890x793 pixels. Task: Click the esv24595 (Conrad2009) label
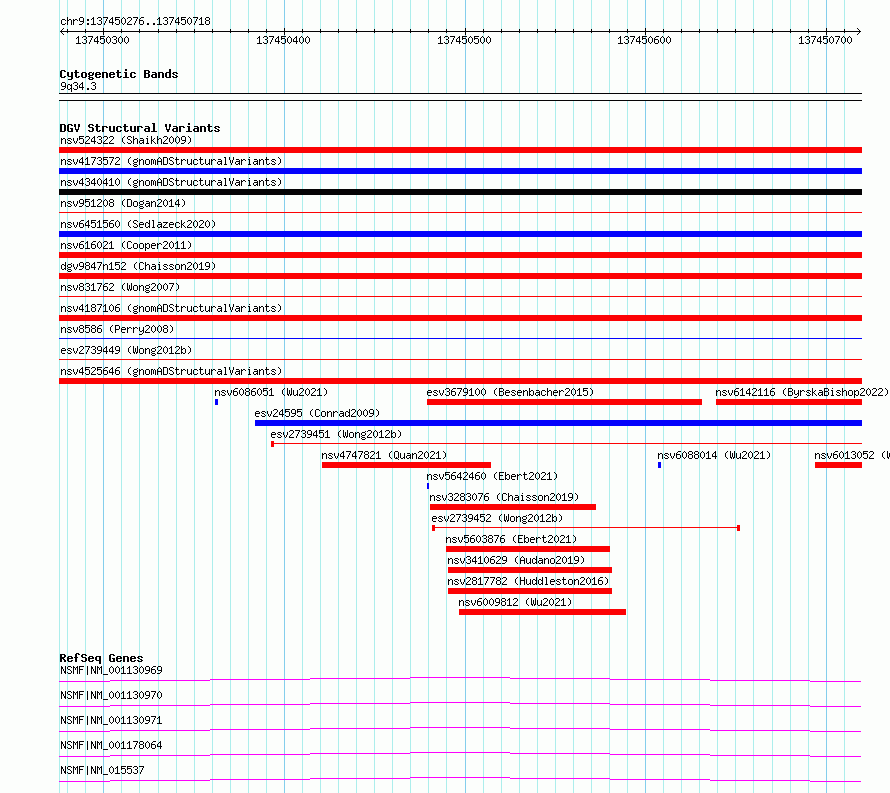317,413
